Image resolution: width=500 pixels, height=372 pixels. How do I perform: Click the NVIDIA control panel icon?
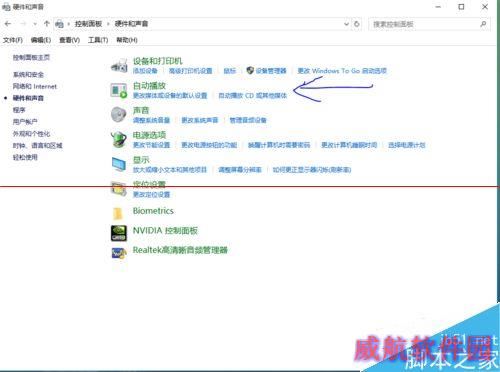119,233
